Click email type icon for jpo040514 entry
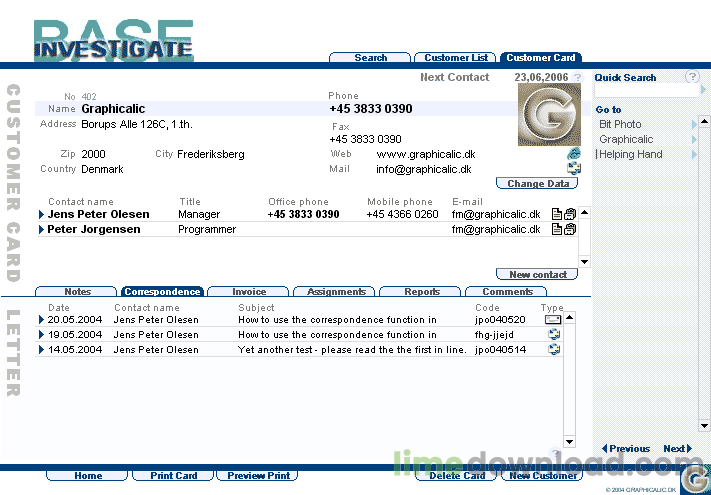 (x=554, y=349)
